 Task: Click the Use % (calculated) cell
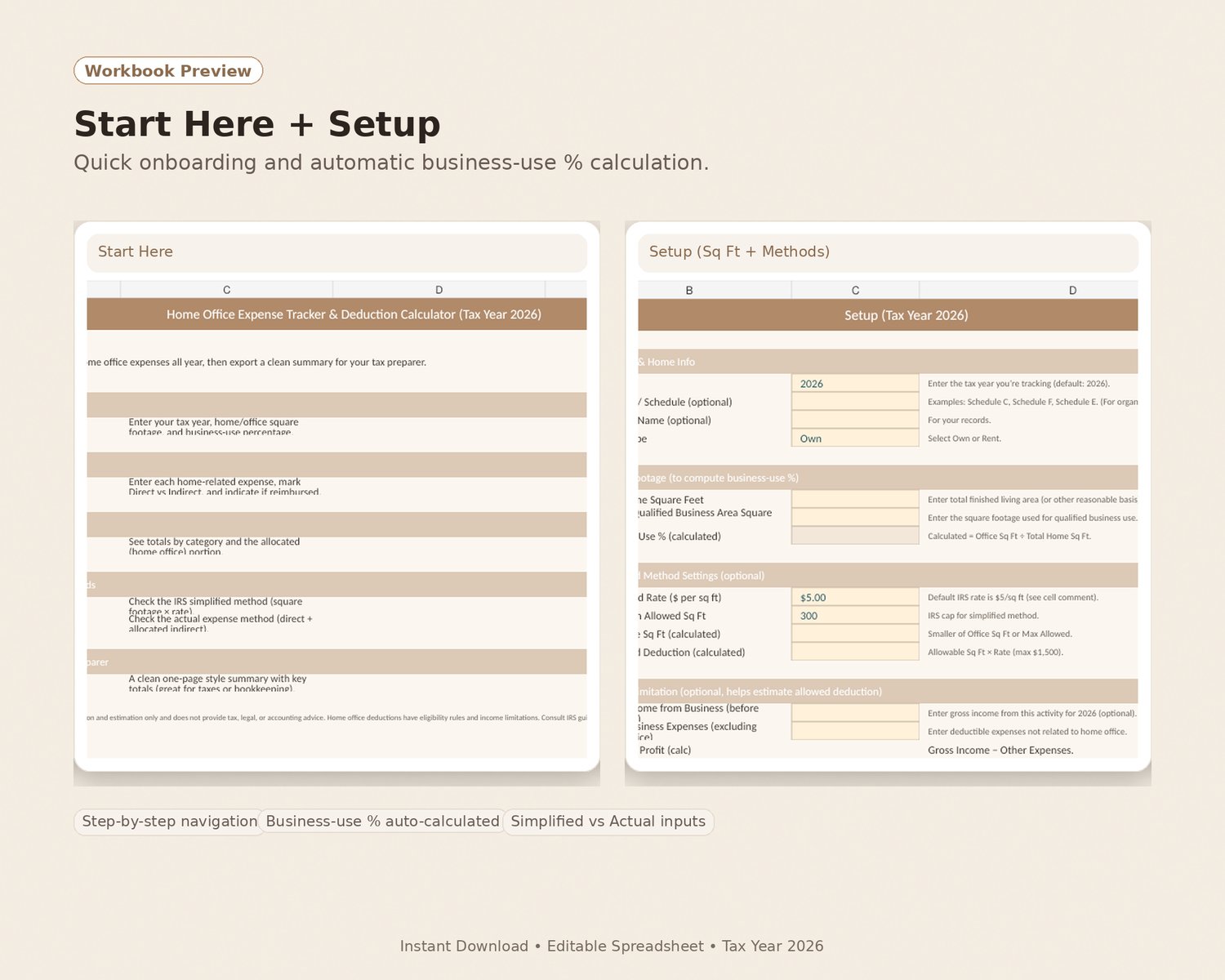(855, 537)
